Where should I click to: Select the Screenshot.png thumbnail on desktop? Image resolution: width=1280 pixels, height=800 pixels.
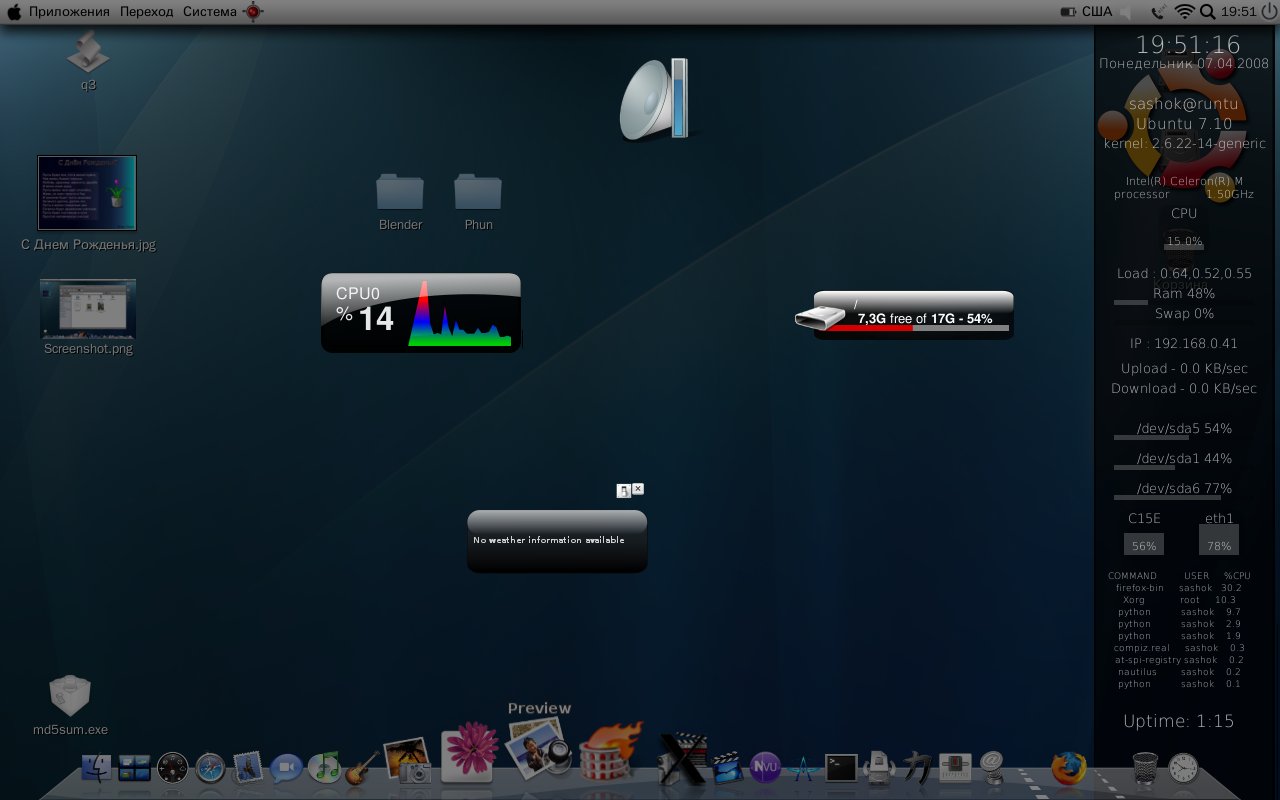point(88,308)
